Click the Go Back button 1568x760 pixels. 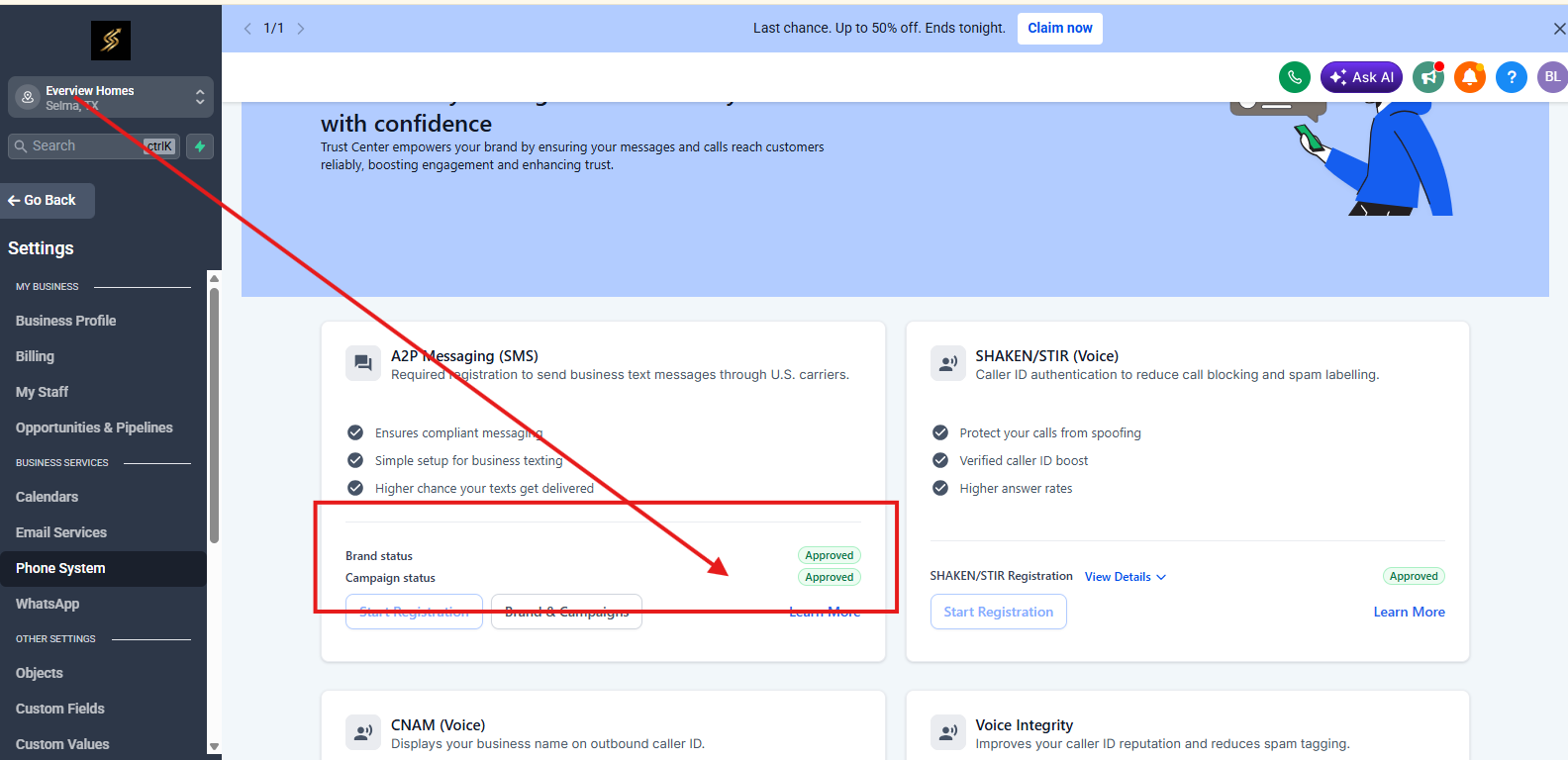tap(48, 201)
